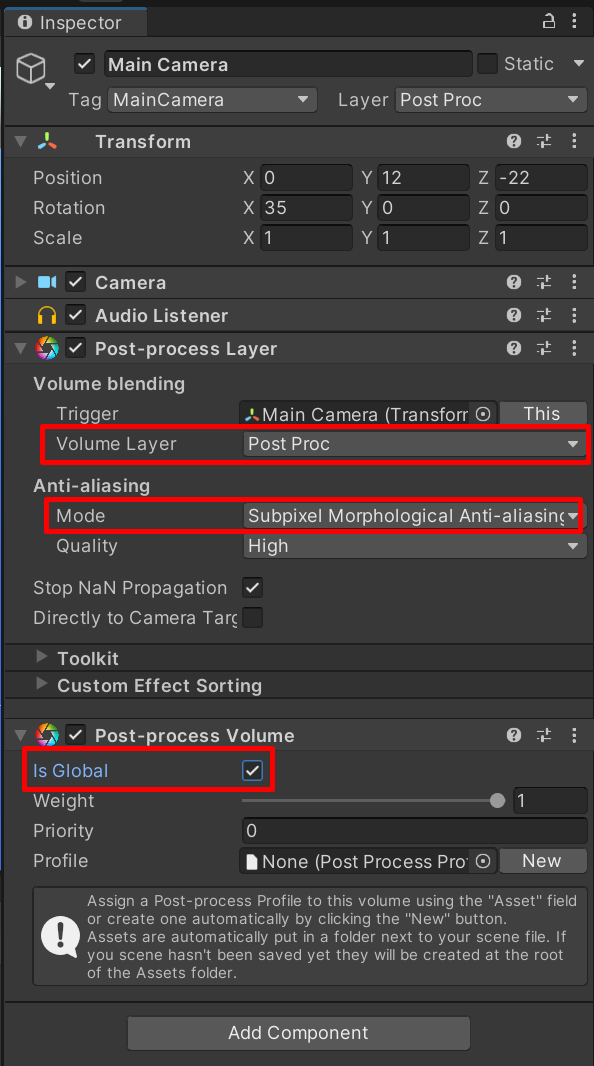Click the Inspector lock icon
This screenshot has width=594, height=1066.
[x=548, y=22]
